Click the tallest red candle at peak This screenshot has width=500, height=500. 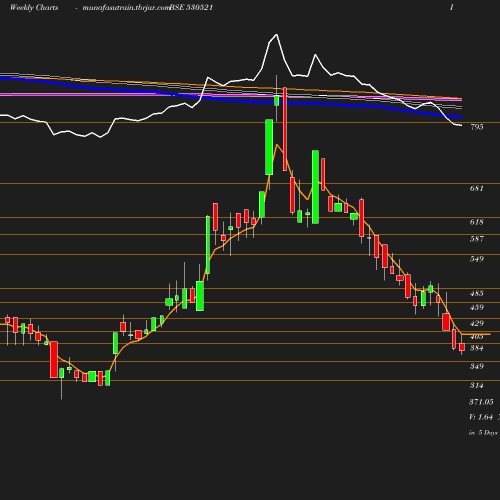[285, 129]
